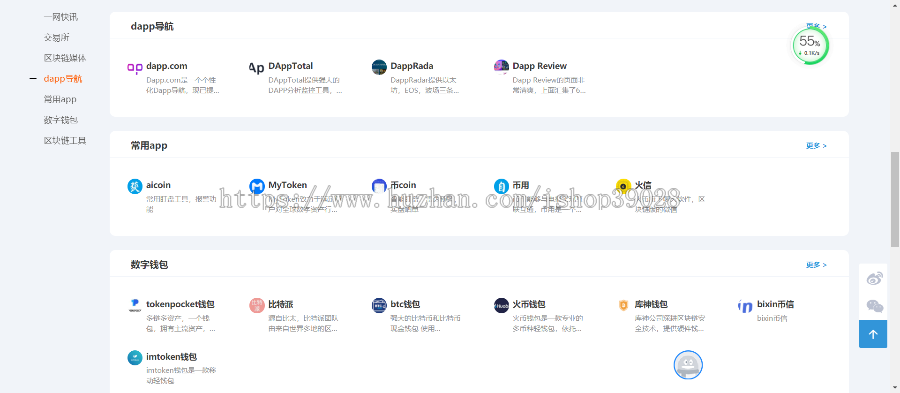The width and height of the screenshot is (900, 393).
Task: Click the imtoken钱包 logo icon
Action: pos(134,358)
